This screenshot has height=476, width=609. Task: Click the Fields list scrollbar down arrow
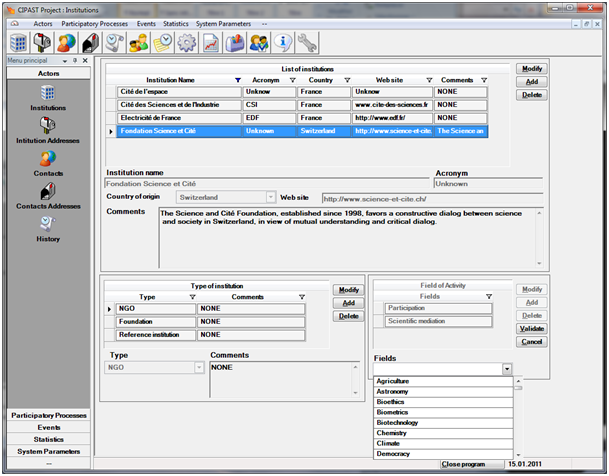(518, 455)
